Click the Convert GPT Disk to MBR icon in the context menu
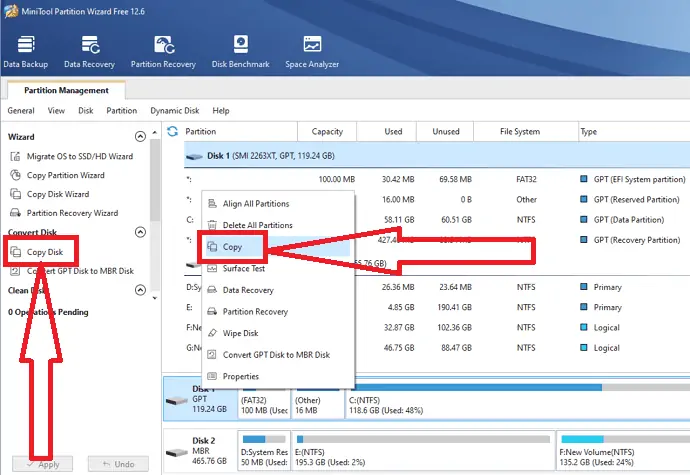 pyautogui.click(x=212, y=354)
